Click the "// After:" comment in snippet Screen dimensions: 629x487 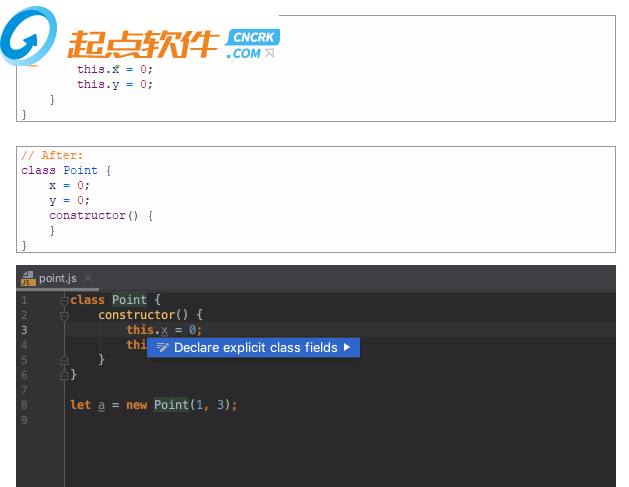[53, 155]
